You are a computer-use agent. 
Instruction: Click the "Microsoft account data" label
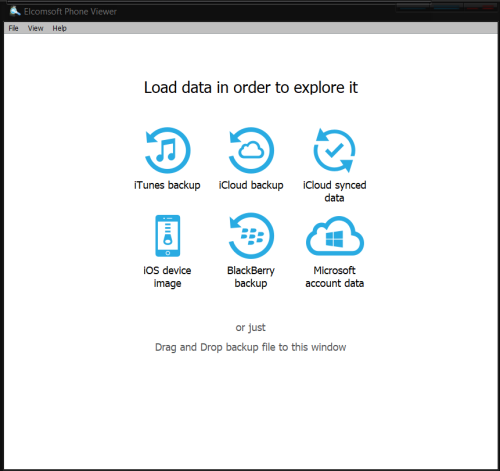coord(334,277)
